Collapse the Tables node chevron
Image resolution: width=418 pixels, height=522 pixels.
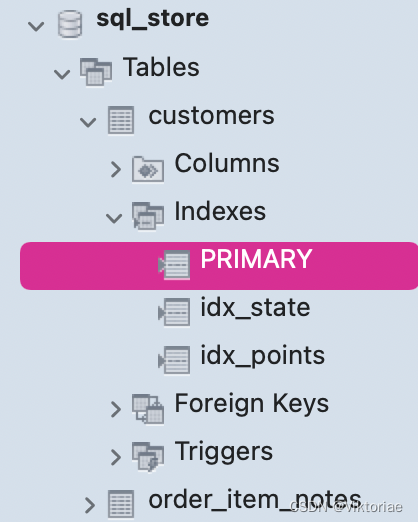tap(62, 74)
